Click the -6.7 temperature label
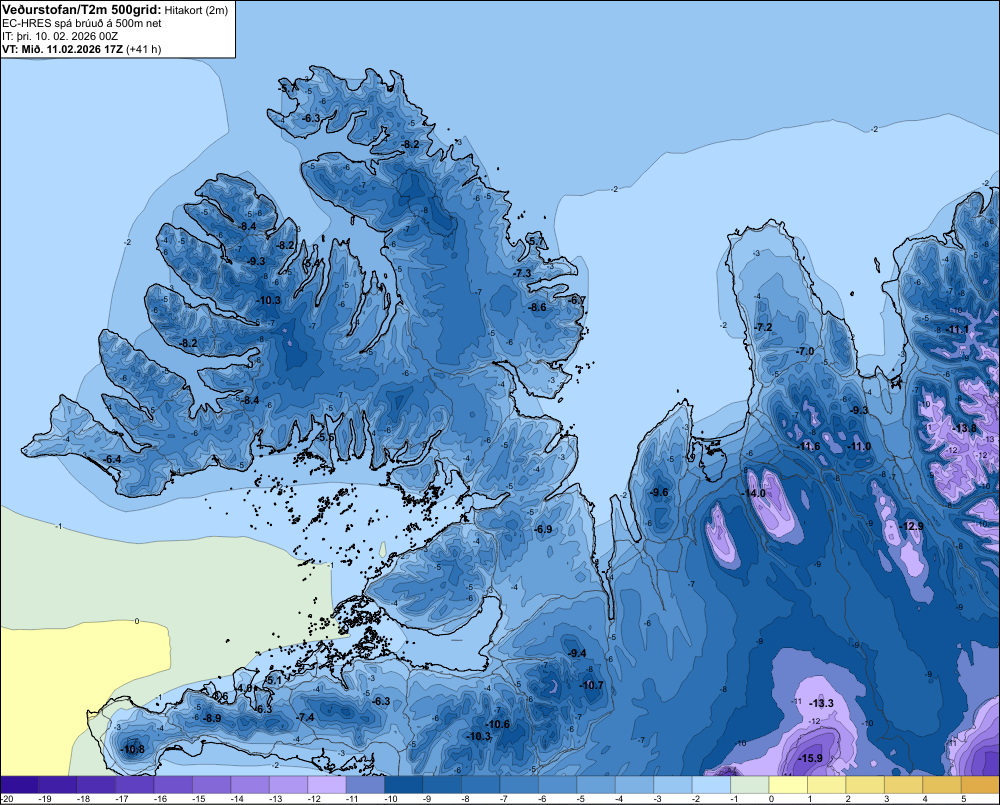The height and width of the screenshot is (805, 1000). coord(577,300)
